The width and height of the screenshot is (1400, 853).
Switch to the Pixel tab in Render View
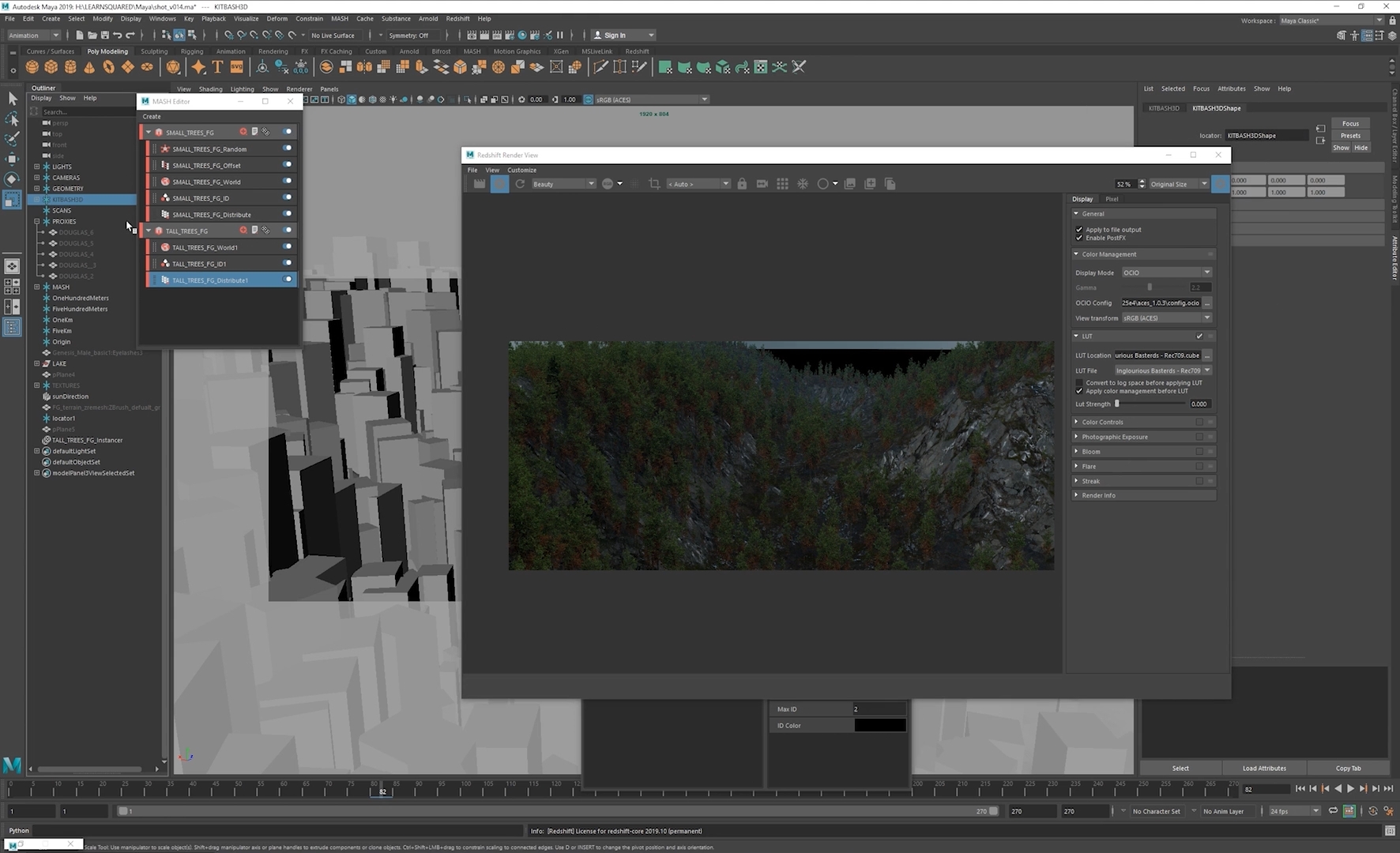(1112, 199)
